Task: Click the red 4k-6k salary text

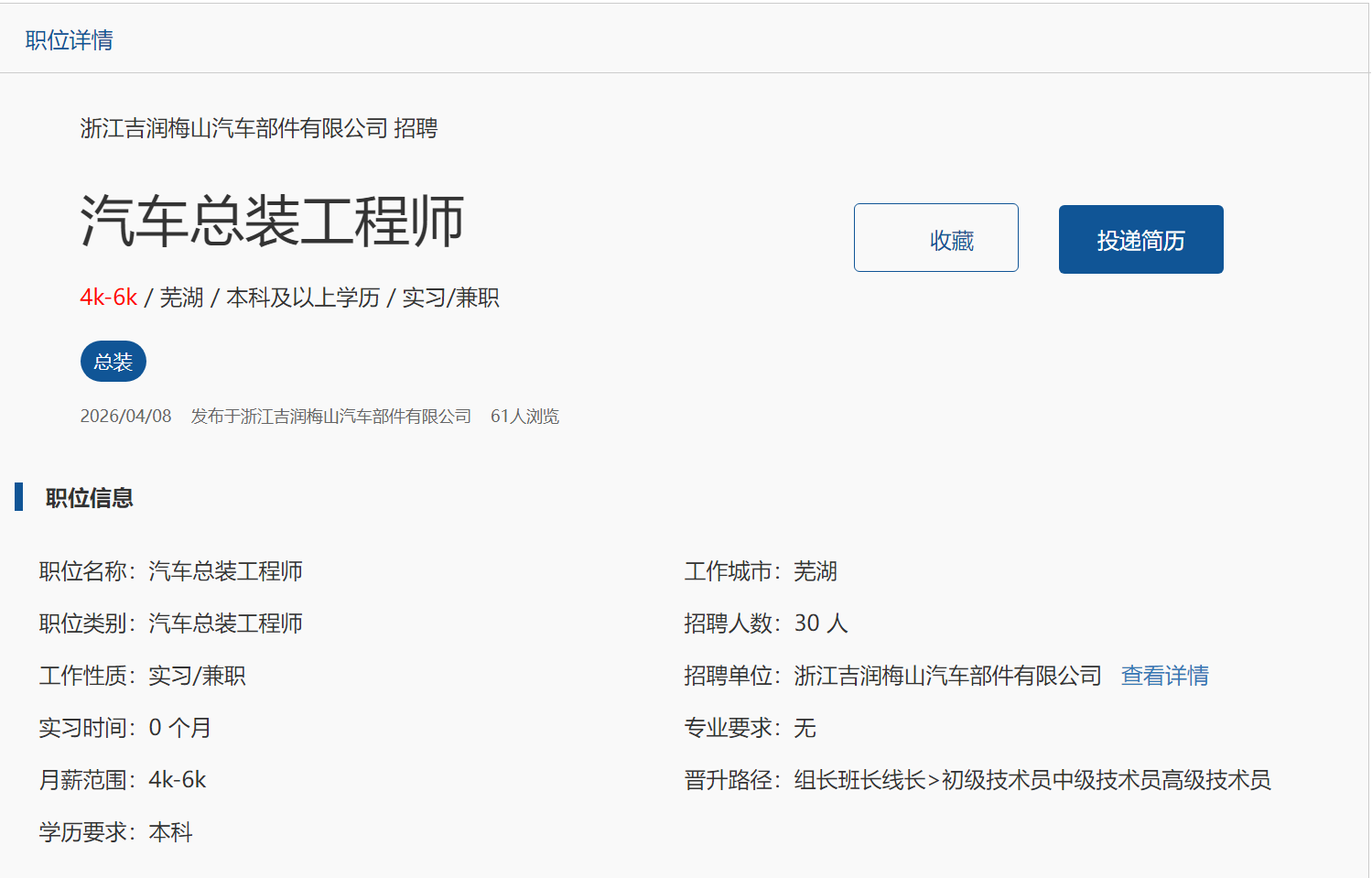Action: tap(108, 298)
